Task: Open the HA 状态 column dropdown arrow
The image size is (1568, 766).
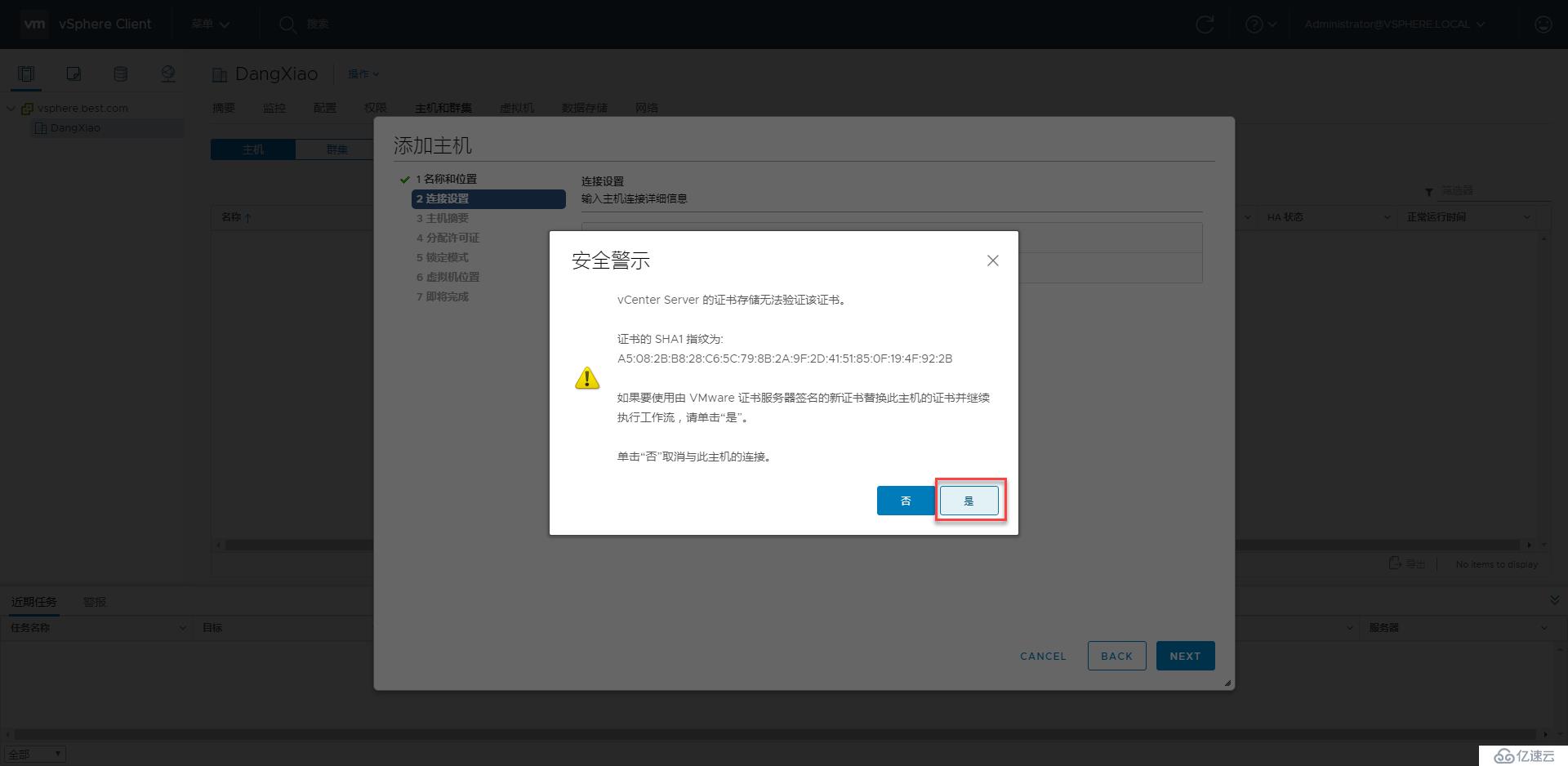Action: click(1387, 217)
